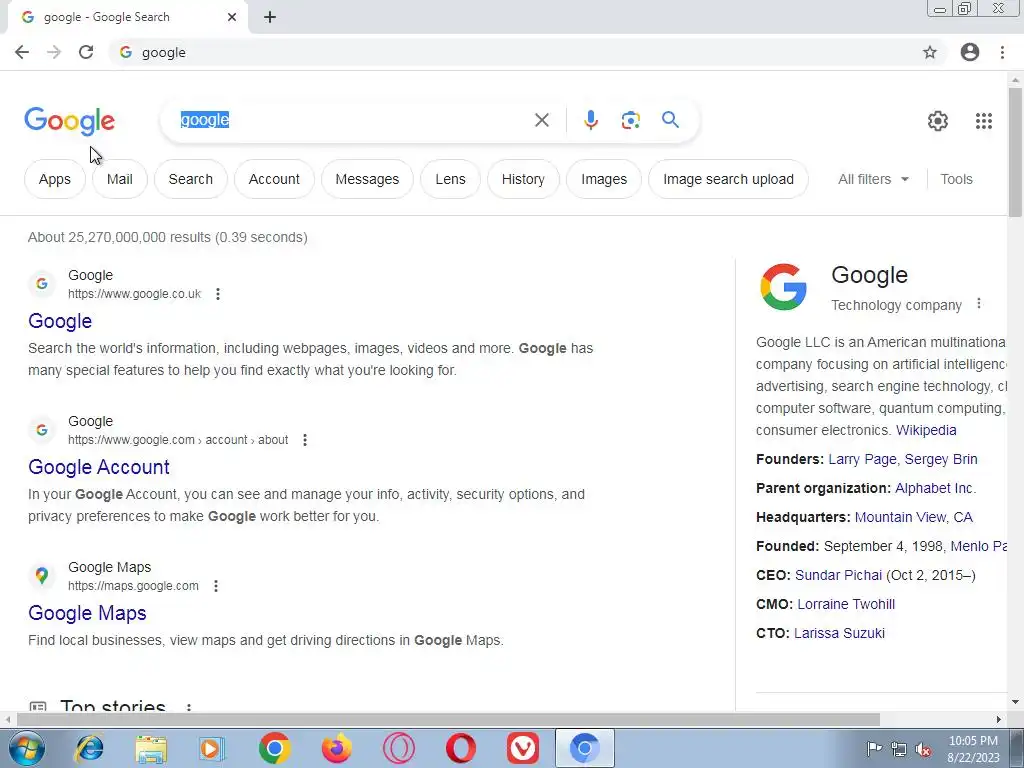Open the Tools menu
Viewport: 1024px width, 768px height.
pyautogui.click(x=956, y=179)
